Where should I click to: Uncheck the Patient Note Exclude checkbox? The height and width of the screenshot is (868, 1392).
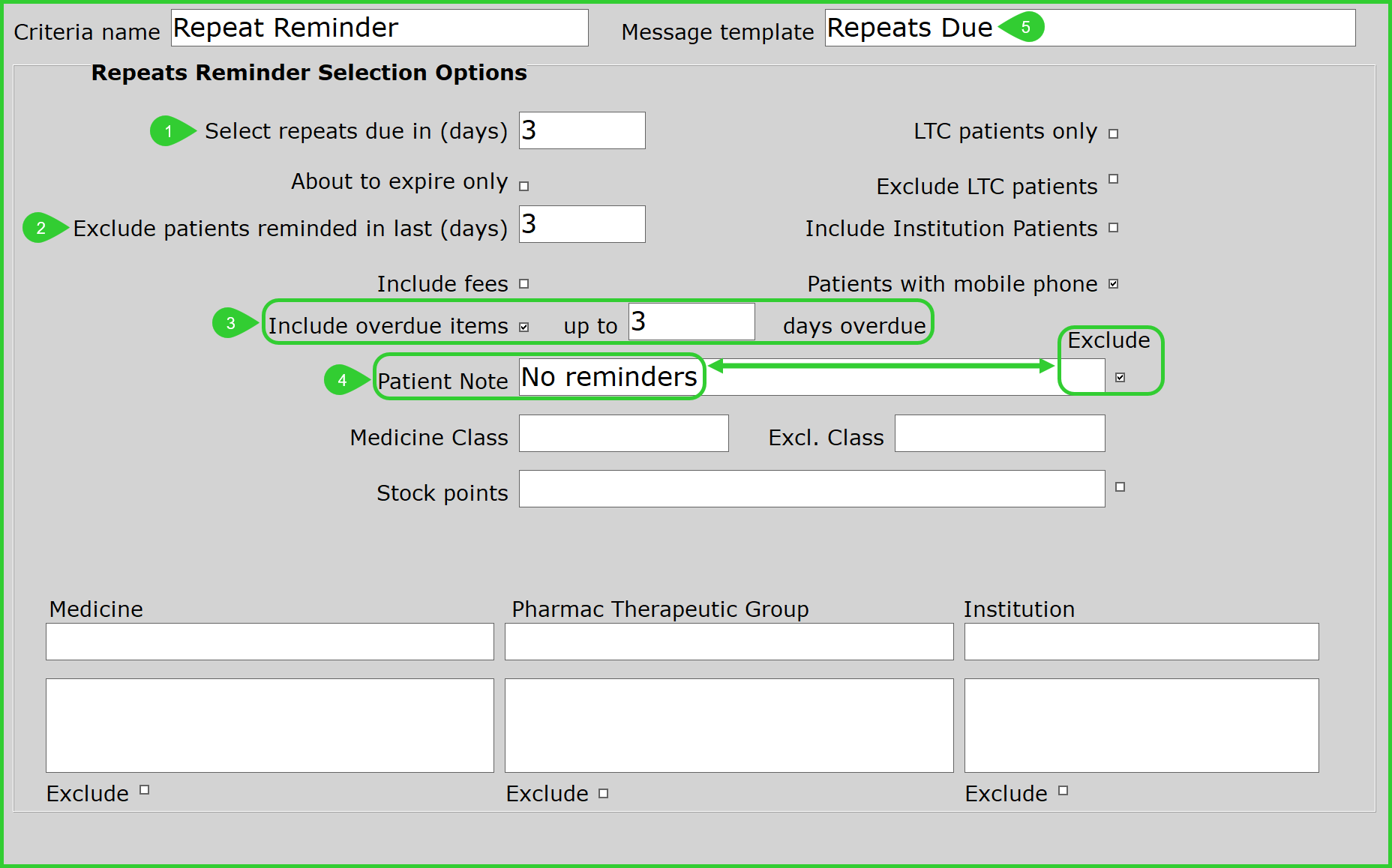[1120, 377]
